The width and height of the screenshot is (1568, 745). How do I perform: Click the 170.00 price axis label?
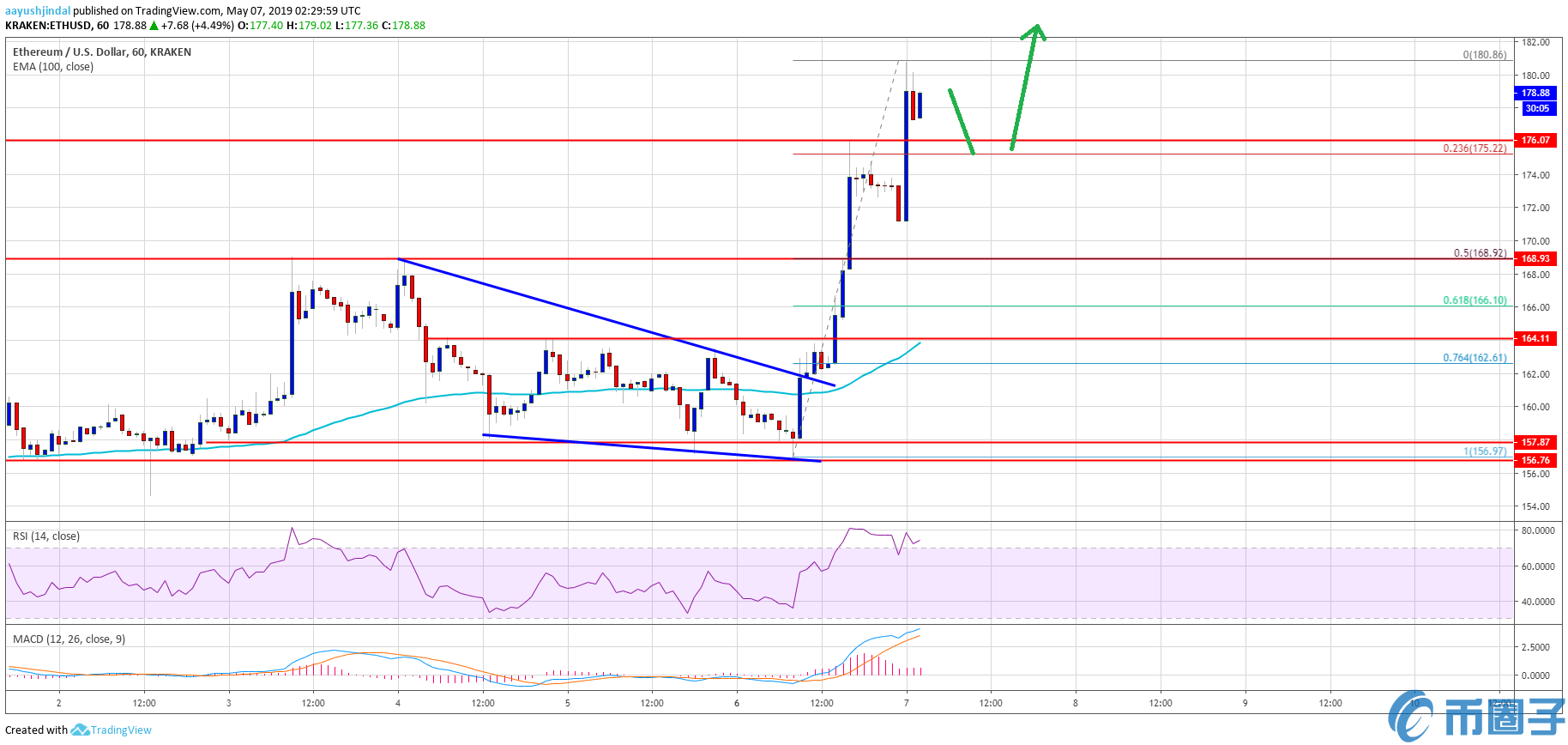pyautogui.click(x=1535, y=241)
